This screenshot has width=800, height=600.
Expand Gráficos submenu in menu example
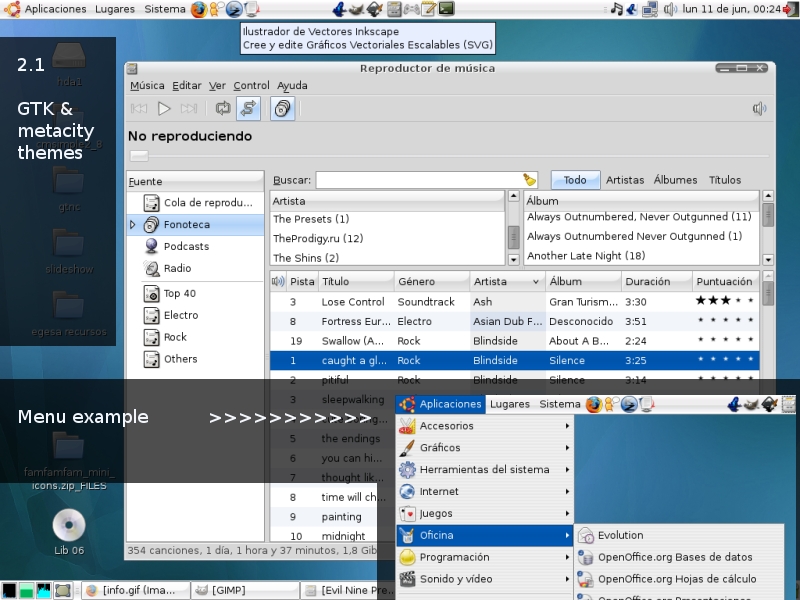click(485, 448)
